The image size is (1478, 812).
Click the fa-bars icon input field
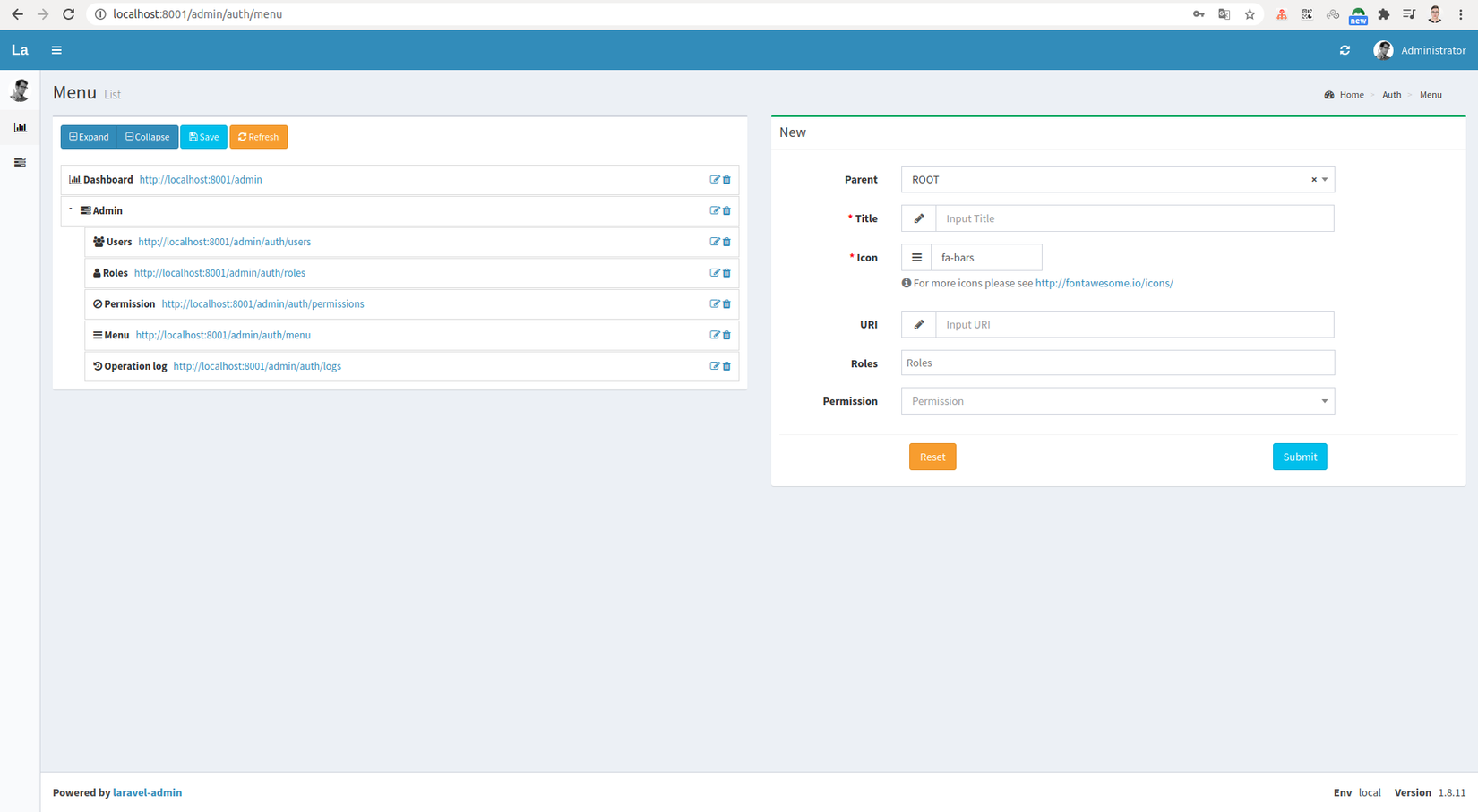986,258
